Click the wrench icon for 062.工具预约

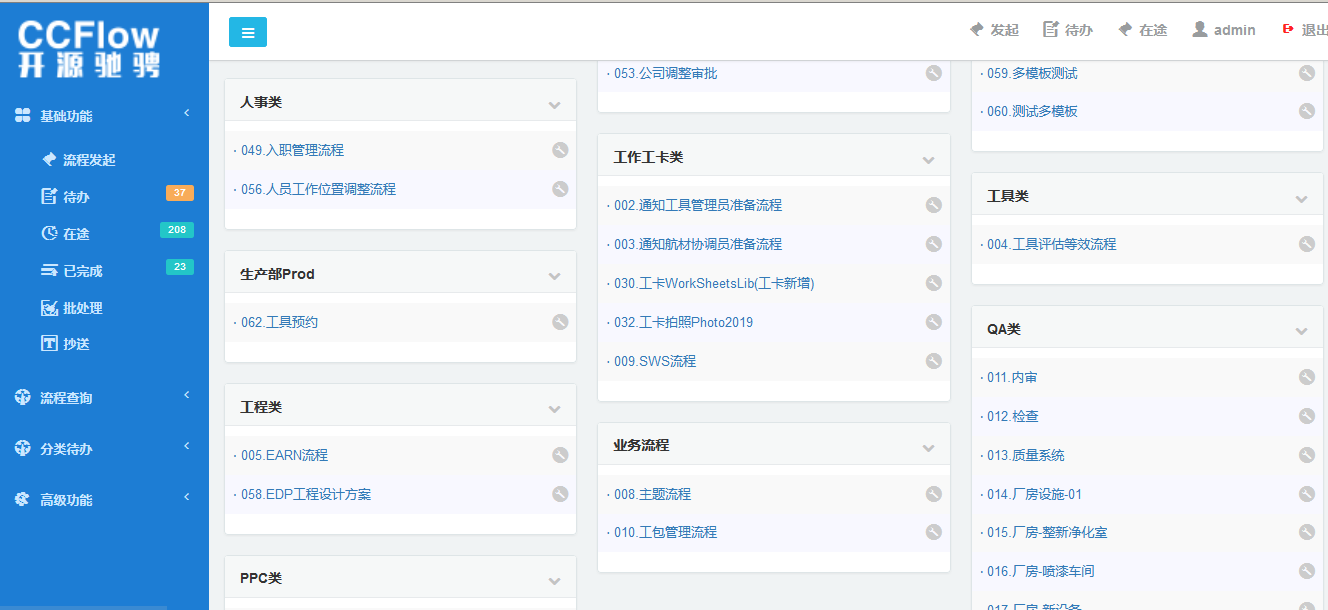click(x=560, y=322)
